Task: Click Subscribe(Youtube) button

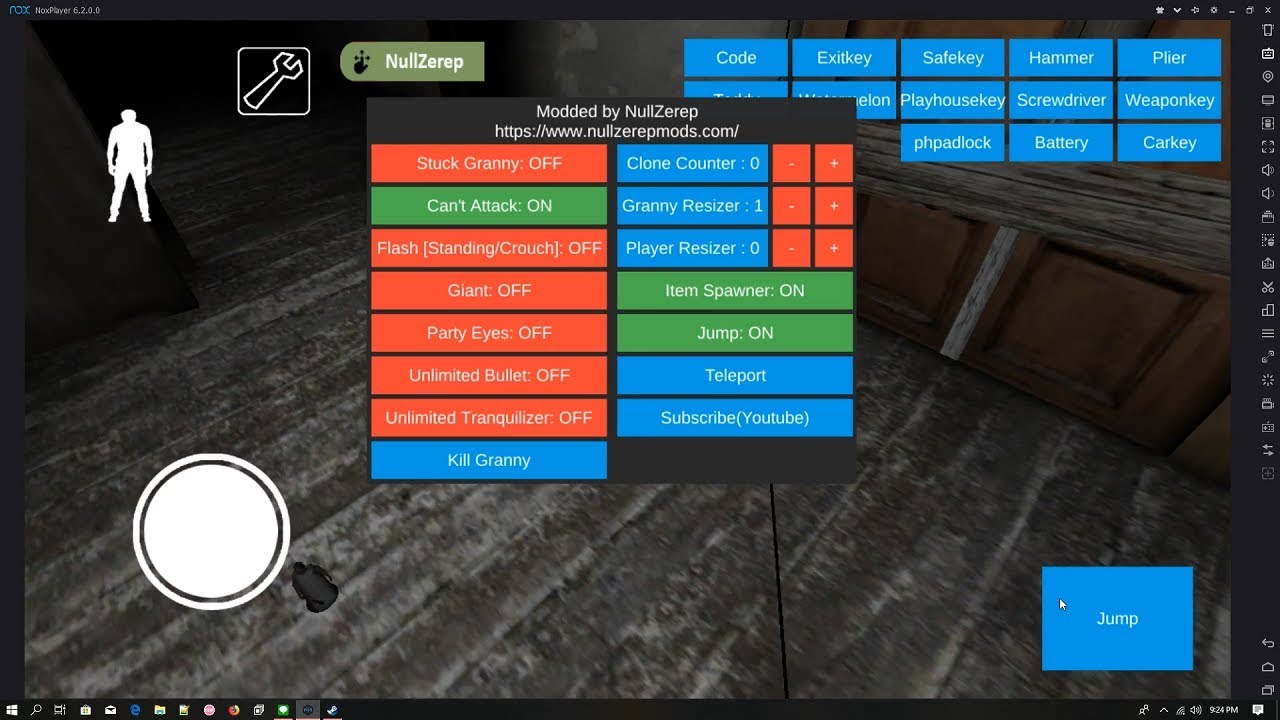Action: click(735, 418)
